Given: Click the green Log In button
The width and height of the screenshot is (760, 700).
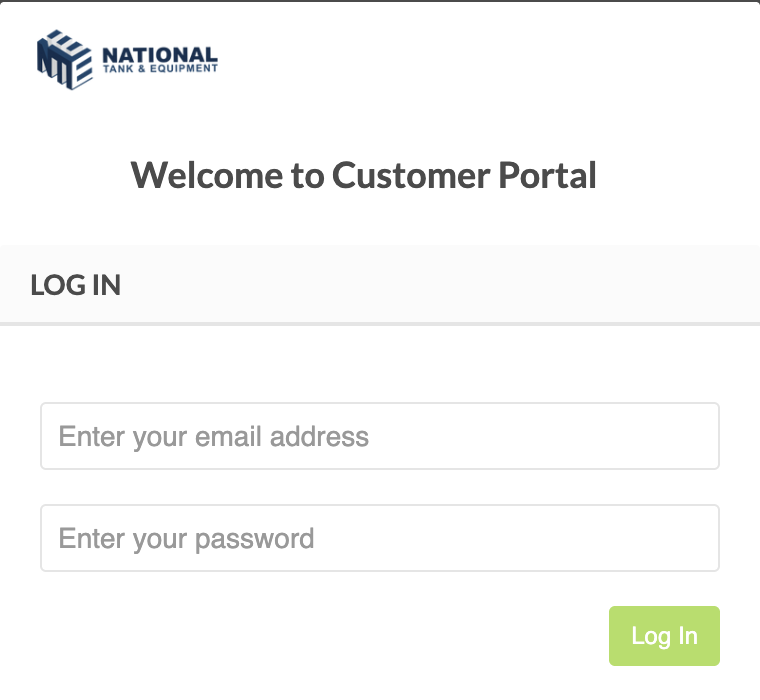Looking at the screenshot, I should [664, 636].
